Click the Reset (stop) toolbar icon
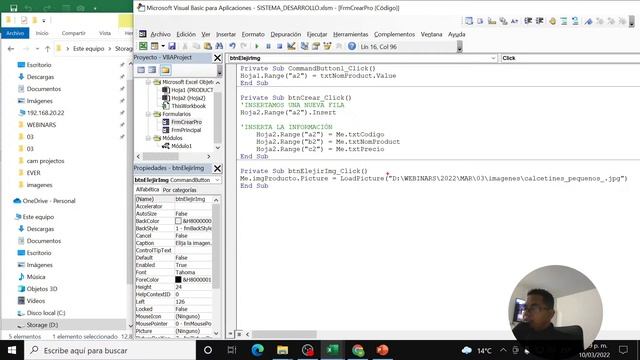640x360 pixels. [280, 47]
